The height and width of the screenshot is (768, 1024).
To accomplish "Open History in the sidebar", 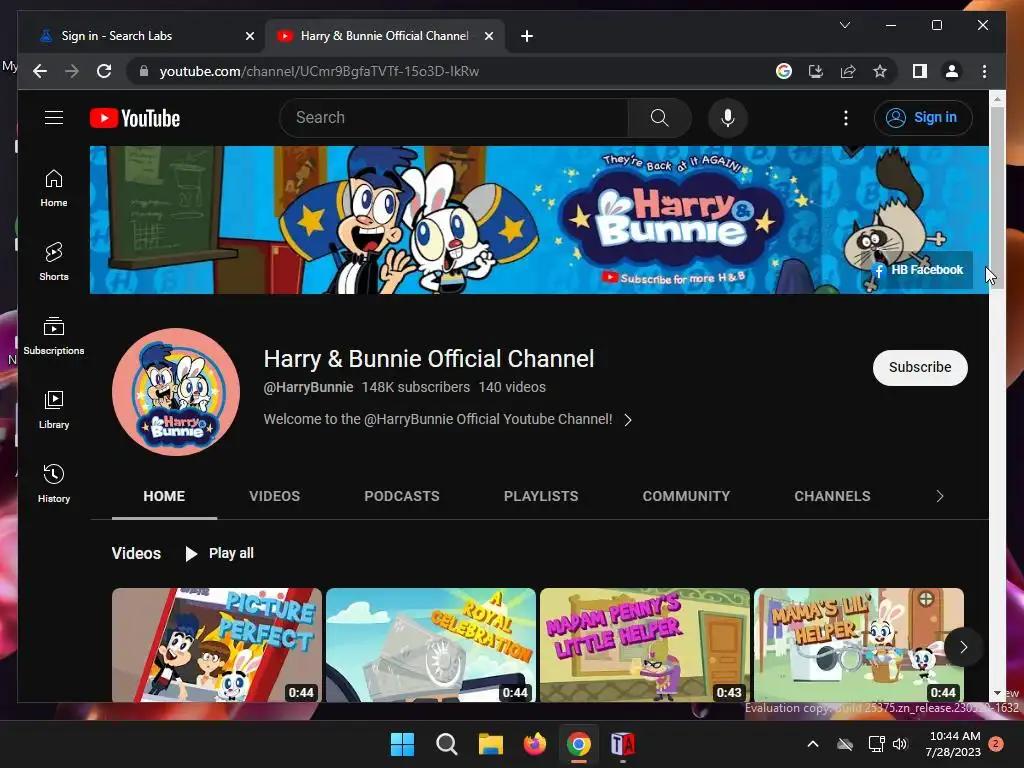I will (54, 483).
